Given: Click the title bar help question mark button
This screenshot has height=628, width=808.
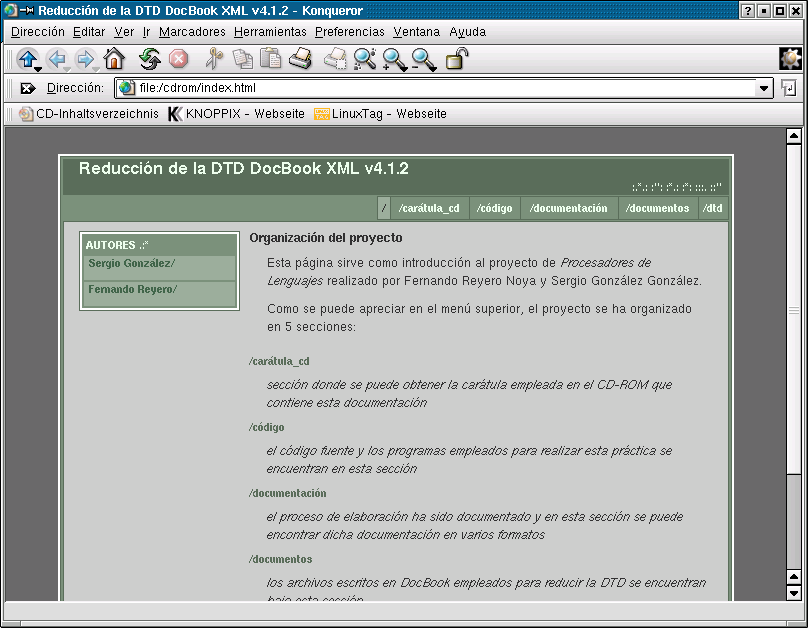Looking at the screenshot, I should click(747, 10).
